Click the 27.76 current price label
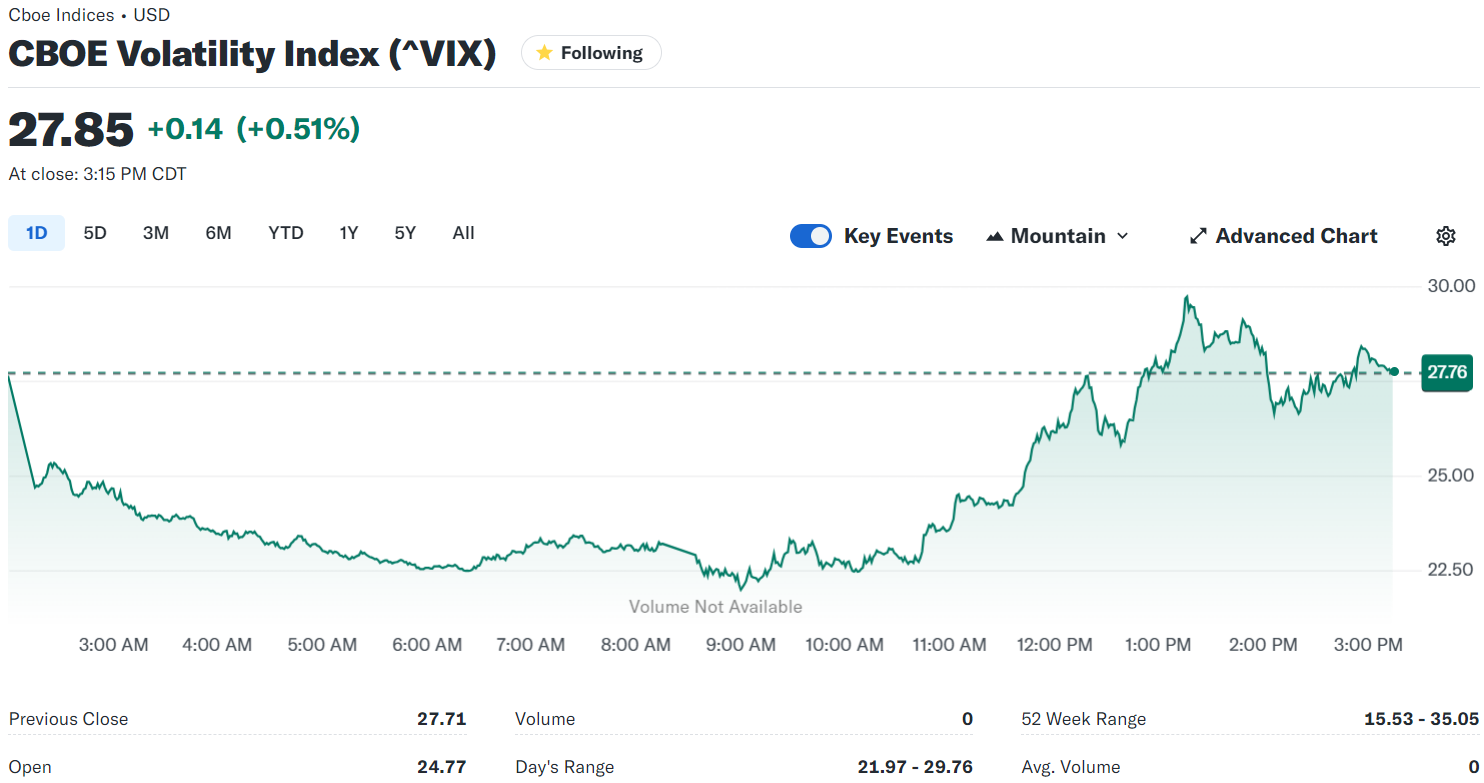 pos(1447,373)
